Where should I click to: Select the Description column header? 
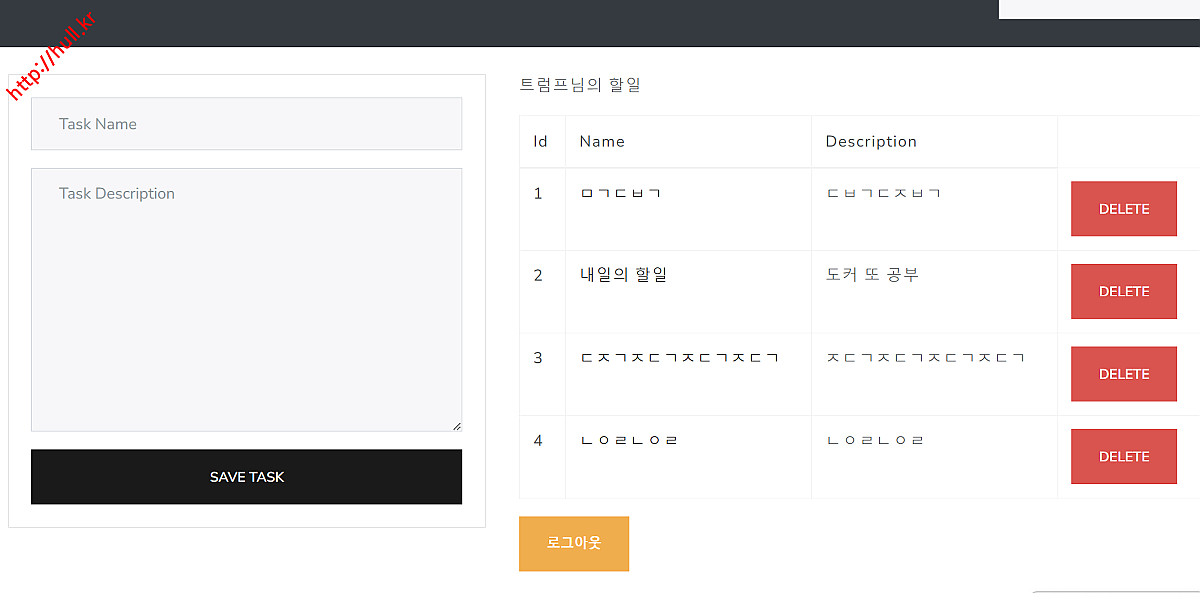click(871, 142)
